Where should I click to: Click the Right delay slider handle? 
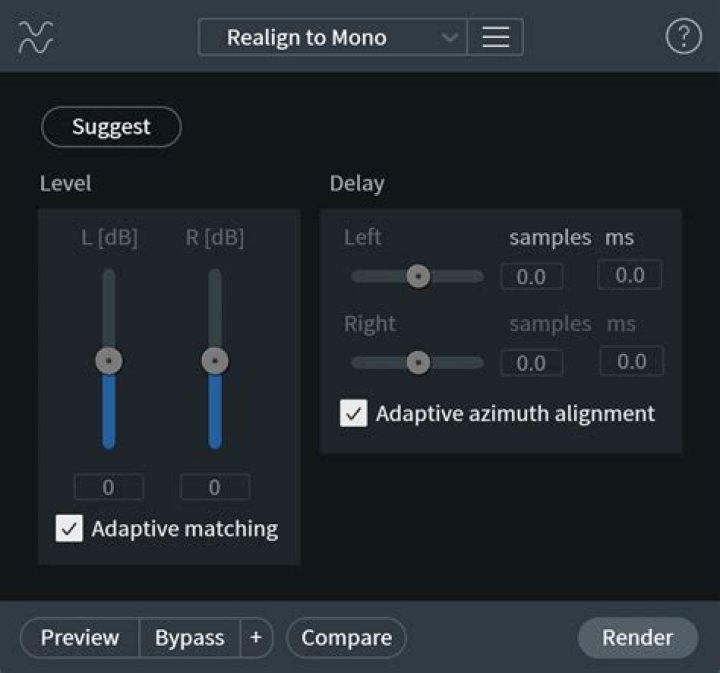pyautogui.click(x=418, y=362)
